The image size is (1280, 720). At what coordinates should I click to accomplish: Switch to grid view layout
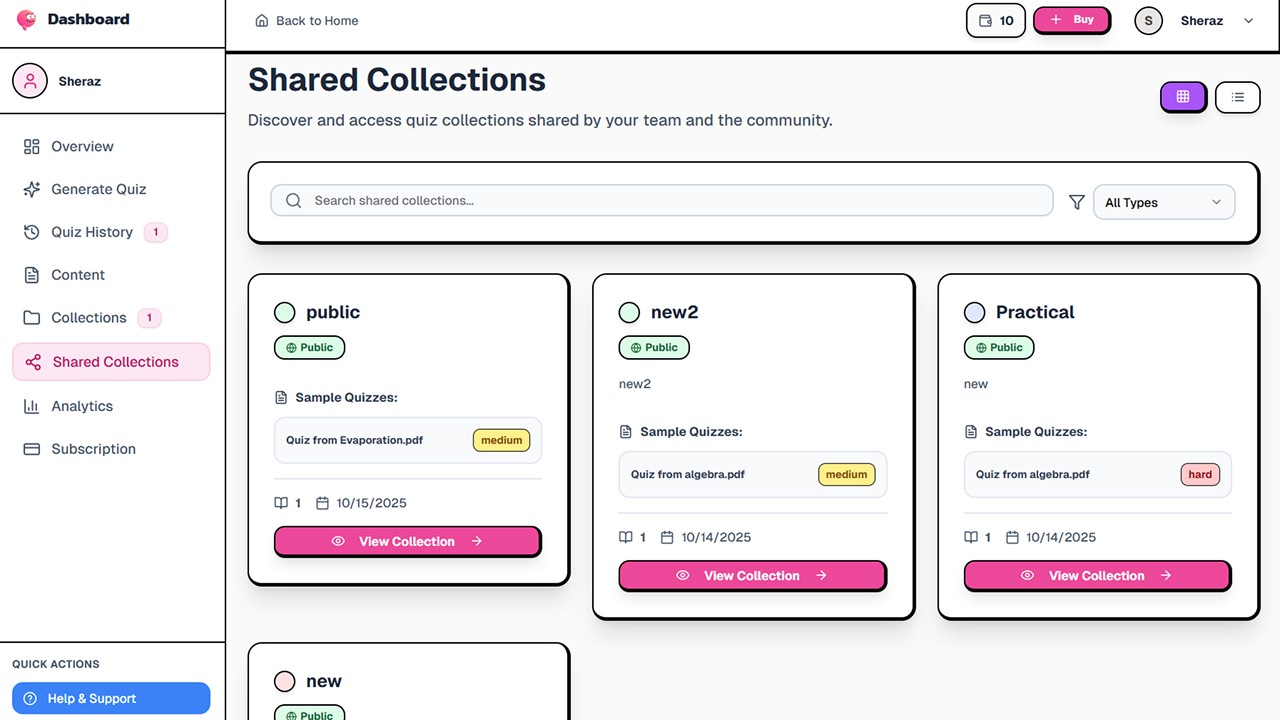pos(1183,97)
